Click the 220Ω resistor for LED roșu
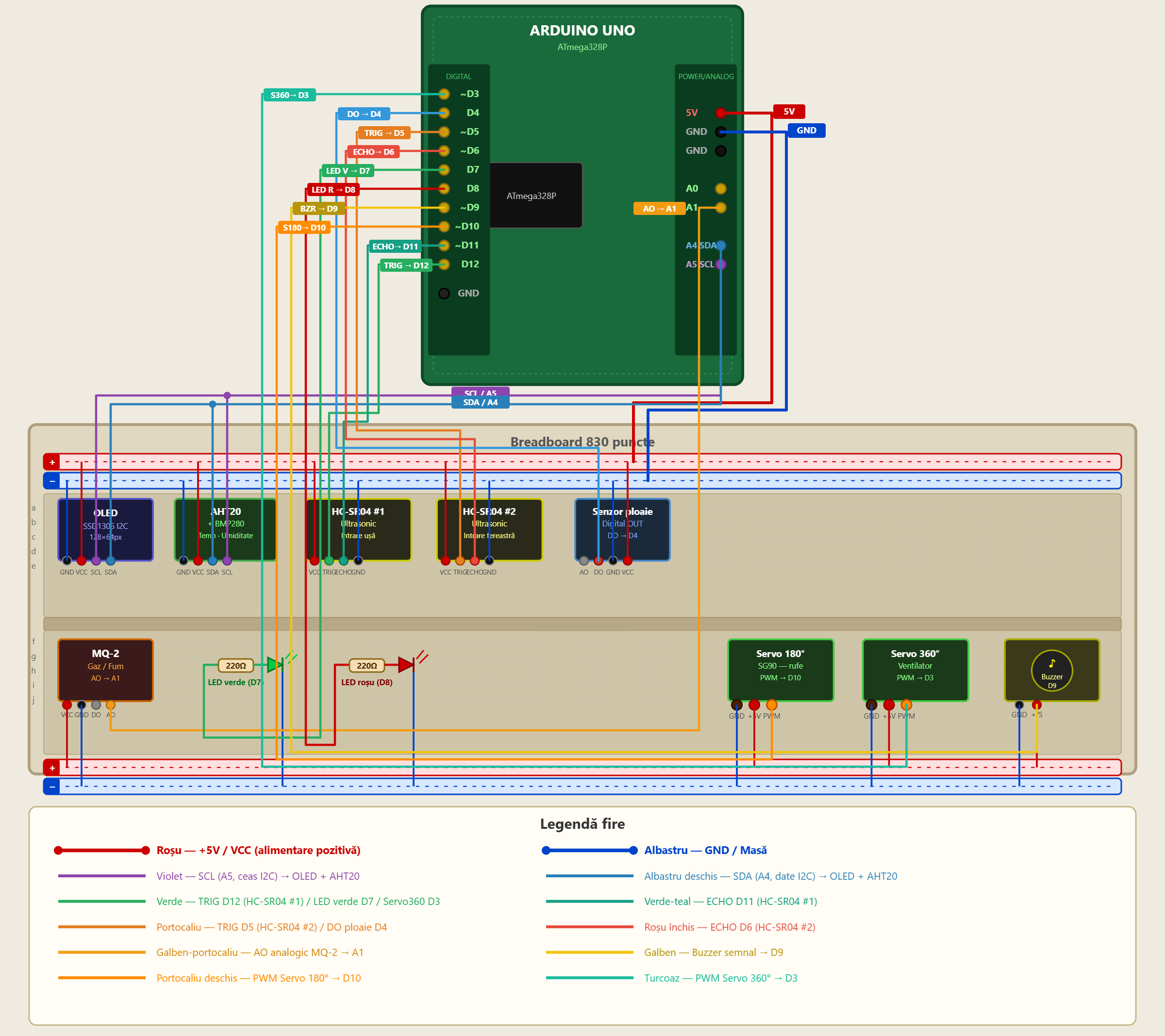This screenshot has width=1165, height=1036. pos(366,666)
